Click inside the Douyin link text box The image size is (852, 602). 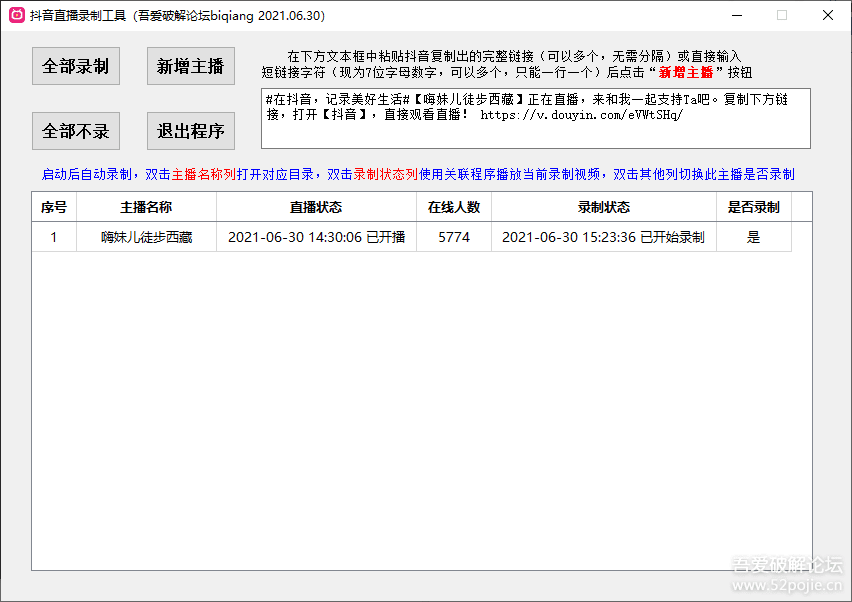536,118
